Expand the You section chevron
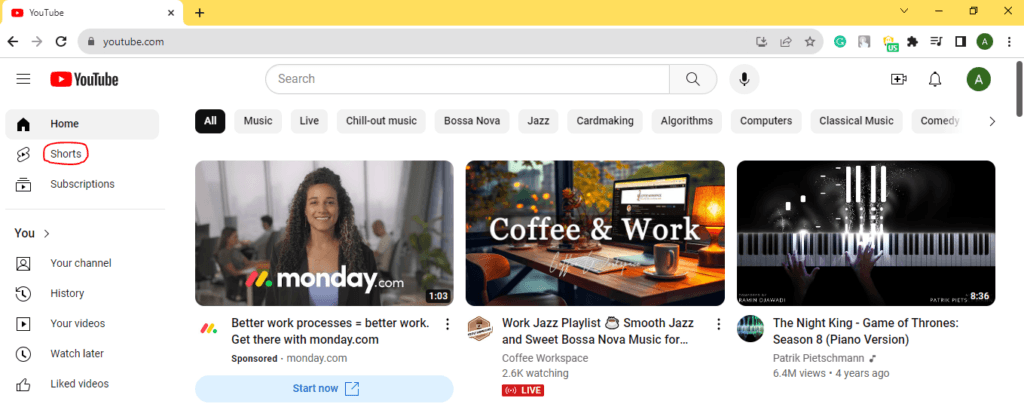The height and width of the screenshot is (404, 1024). pos(46,234)
